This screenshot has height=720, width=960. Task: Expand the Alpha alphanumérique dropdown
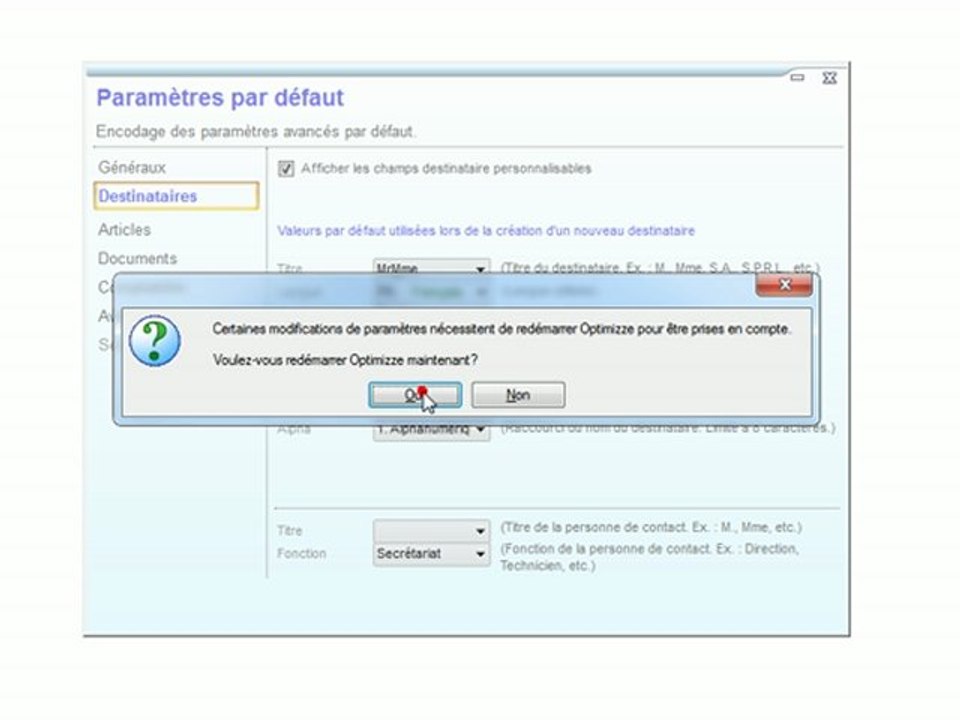click(x=481, y=430)
